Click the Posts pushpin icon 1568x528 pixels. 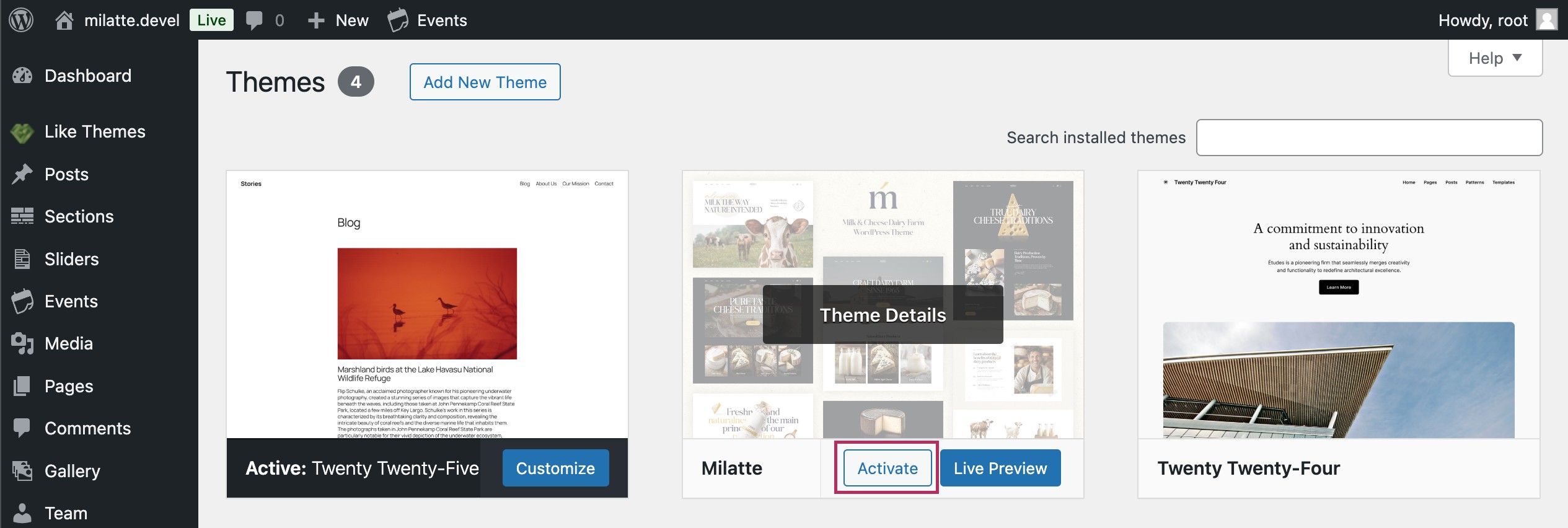tap(22, 174)
